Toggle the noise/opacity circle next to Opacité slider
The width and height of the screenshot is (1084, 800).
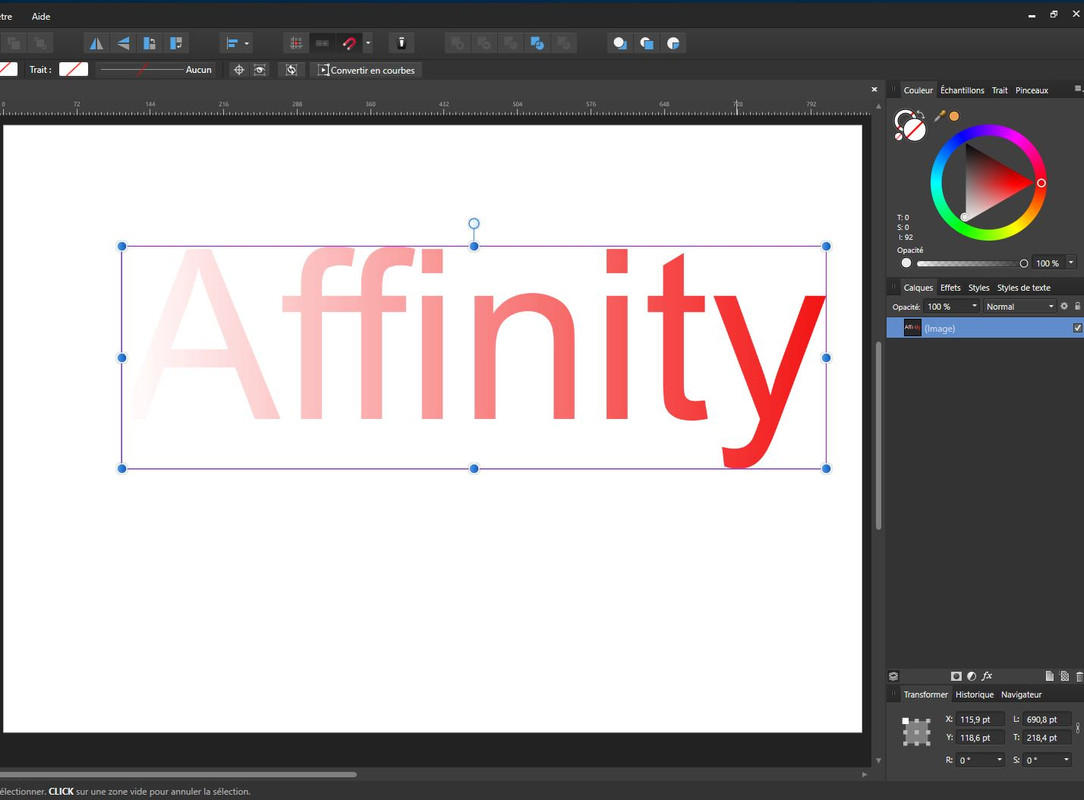906,263
